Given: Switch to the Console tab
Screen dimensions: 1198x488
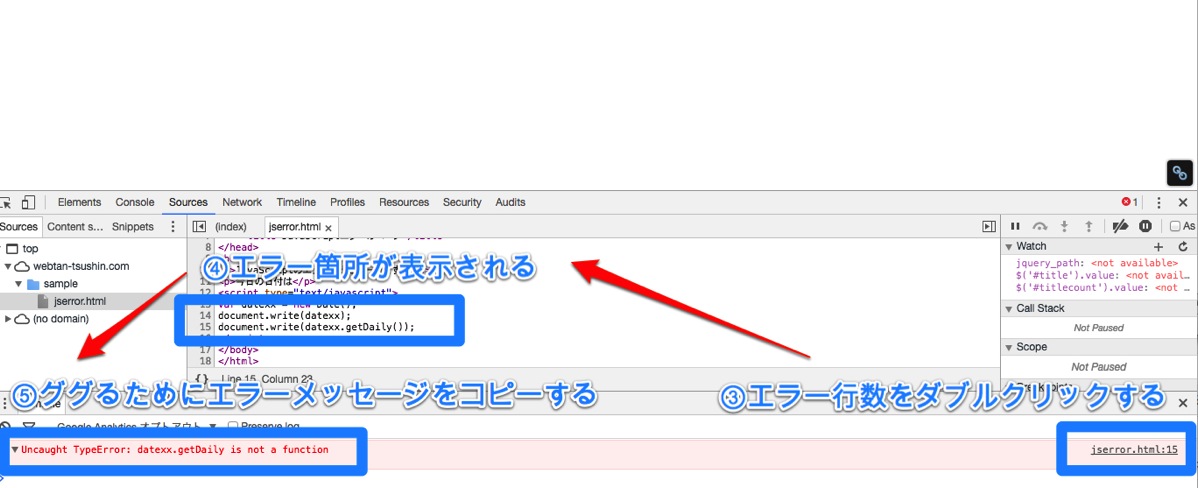Looking at the screenshot, I should pyautogui.click(x=135, y=202).
